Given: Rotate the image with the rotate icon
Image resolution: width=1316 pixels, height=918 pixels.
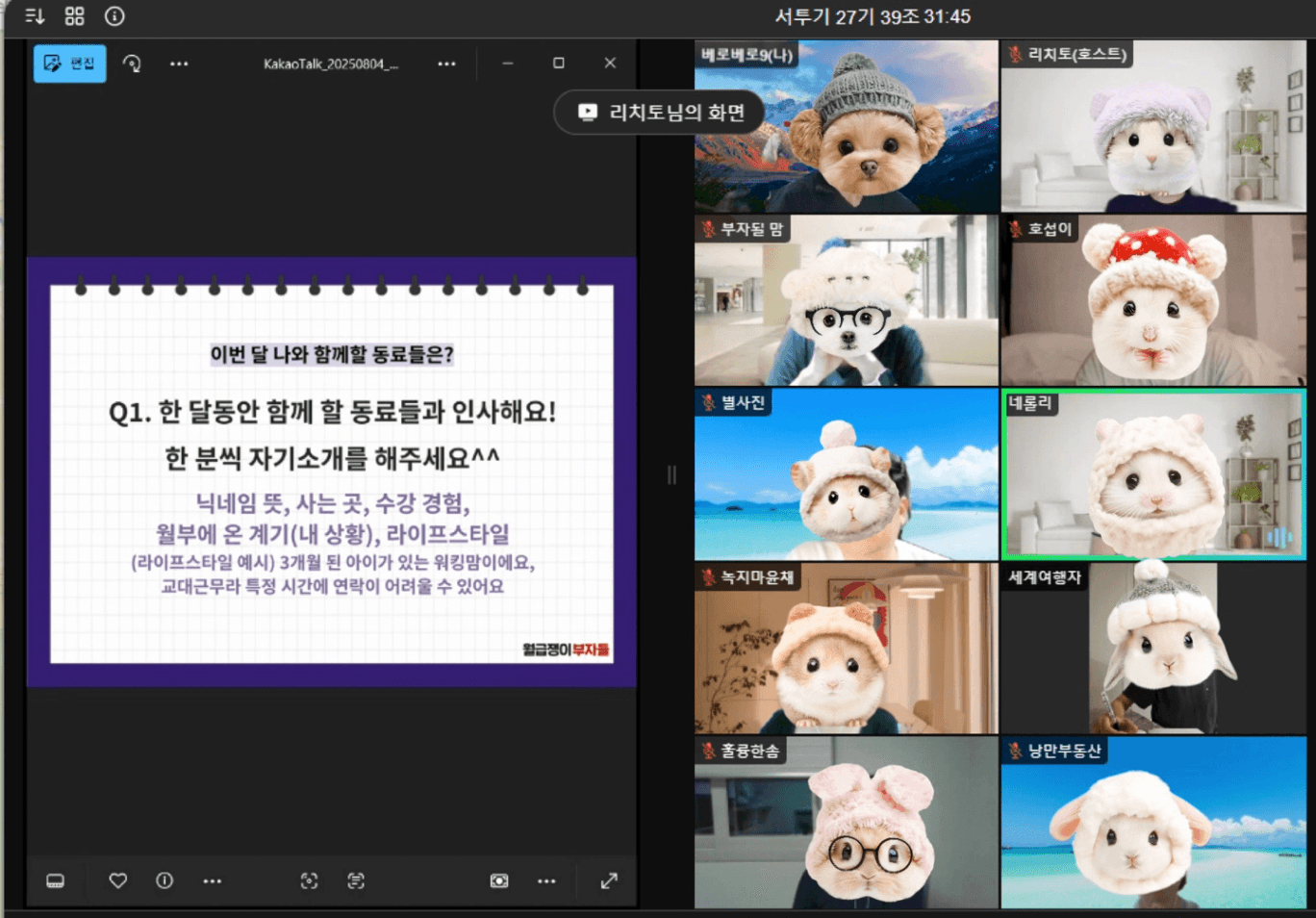Looking at the screenshot, I should click(132, 64).
